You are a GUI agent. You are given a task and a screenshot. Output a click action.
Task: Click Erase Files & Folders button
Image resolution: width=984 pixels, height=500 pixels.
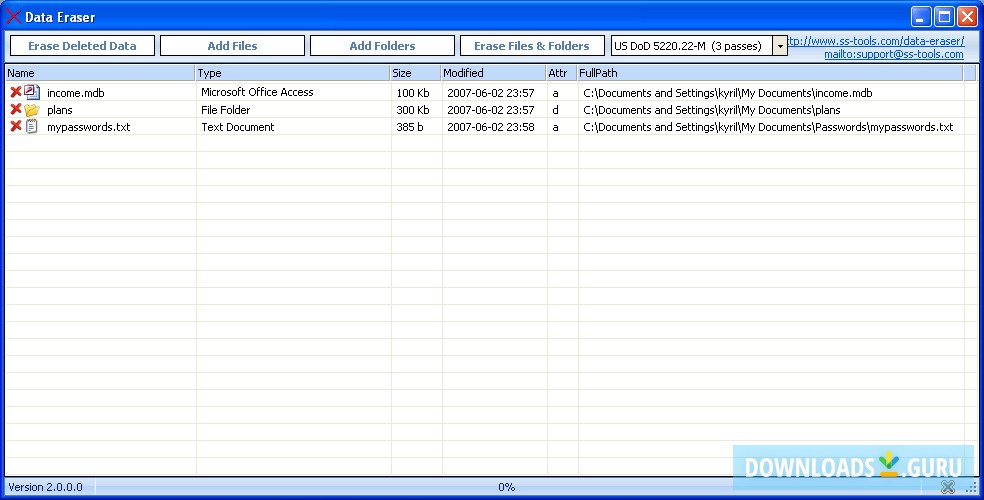pos(532,46)
